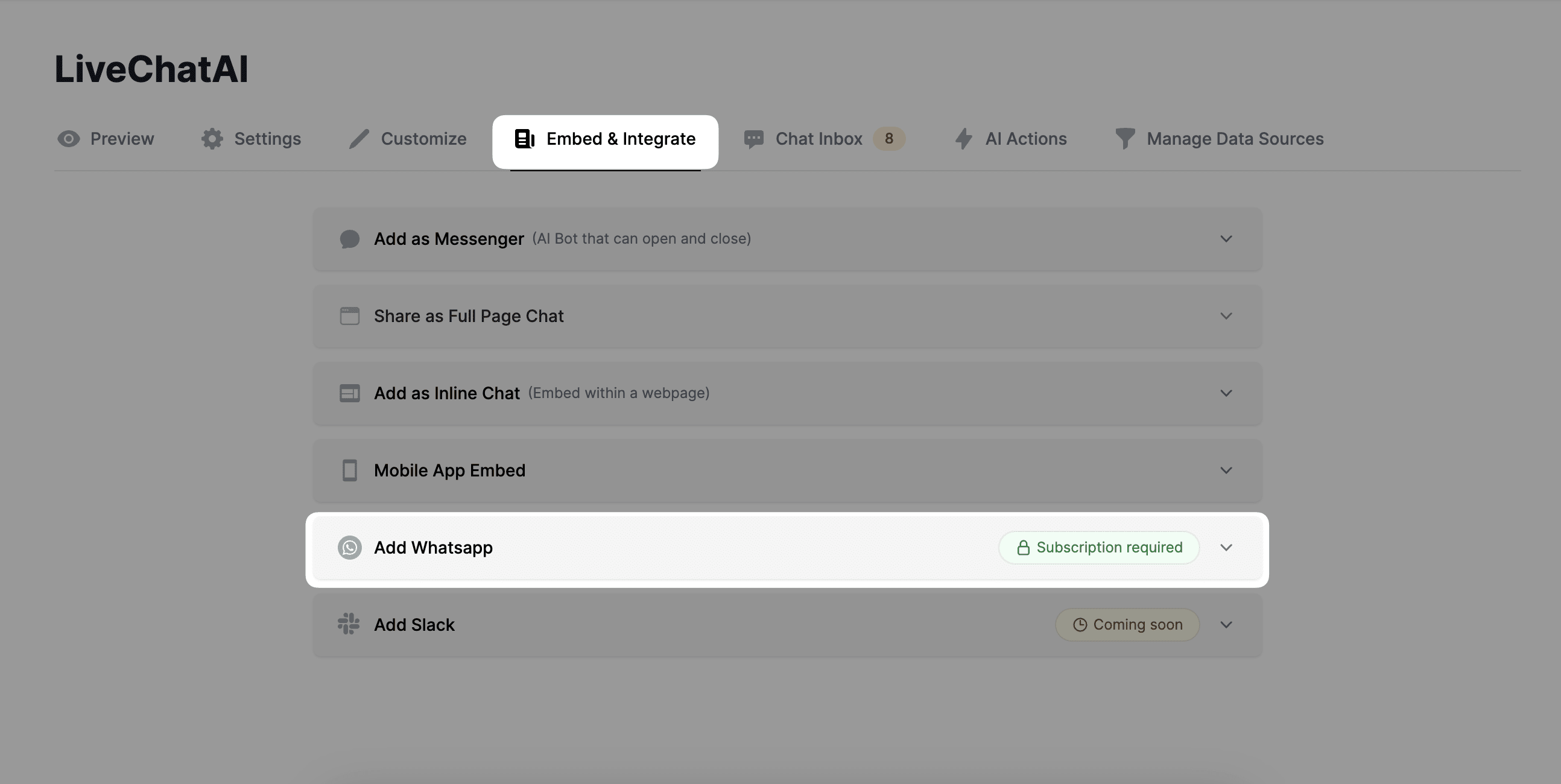Expand the Add as Messenger section
The width and height of the screenshot is (1561, 784).
pos(1226,239)
